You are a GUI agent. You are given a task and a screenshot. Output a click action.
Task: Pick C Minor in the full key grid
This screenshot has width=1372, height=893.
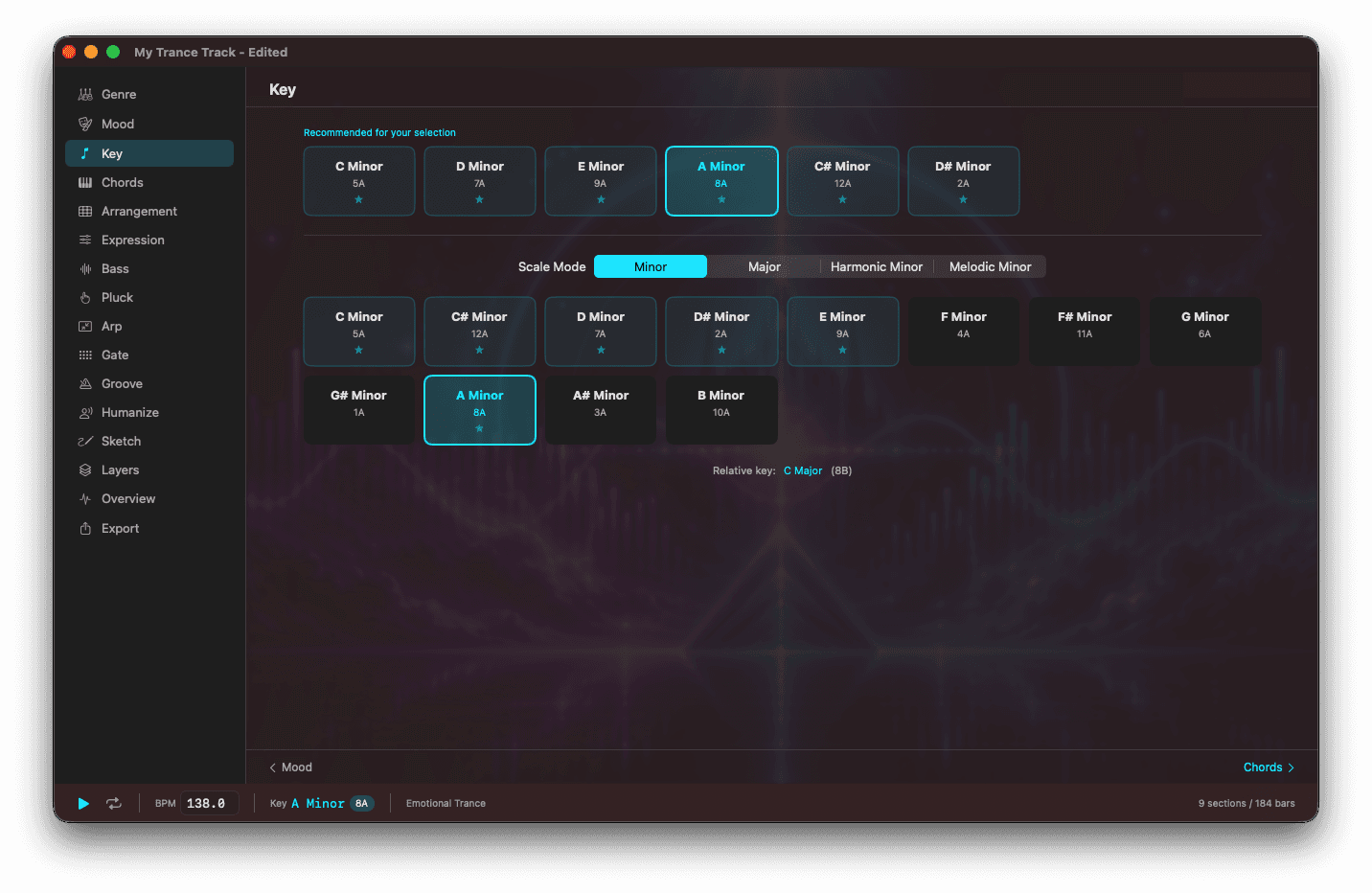(x=359, y=332)
